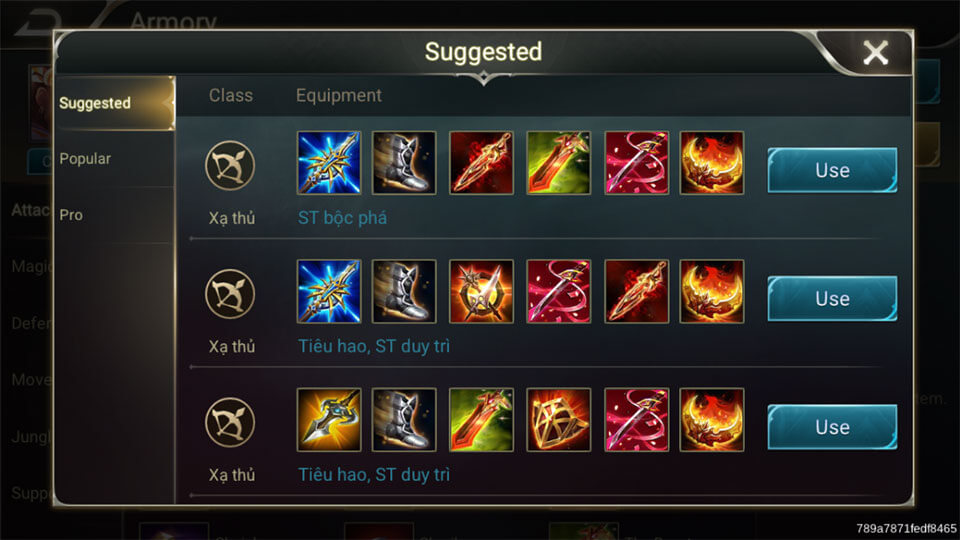
Task: Click silver boots icon in first build
Action: 404,163
